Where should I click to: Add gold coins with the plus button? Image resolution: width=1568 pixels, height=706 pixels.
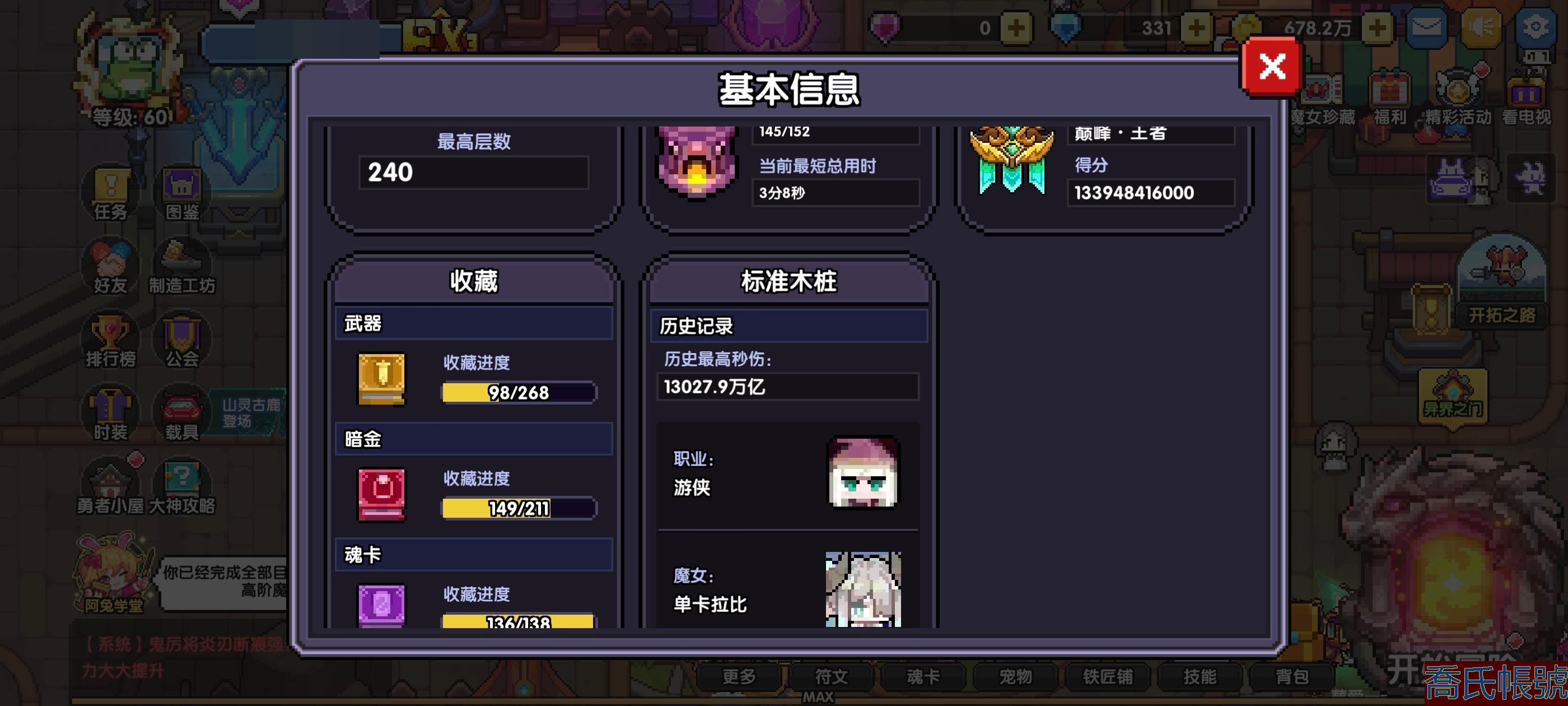[1377, 28]
